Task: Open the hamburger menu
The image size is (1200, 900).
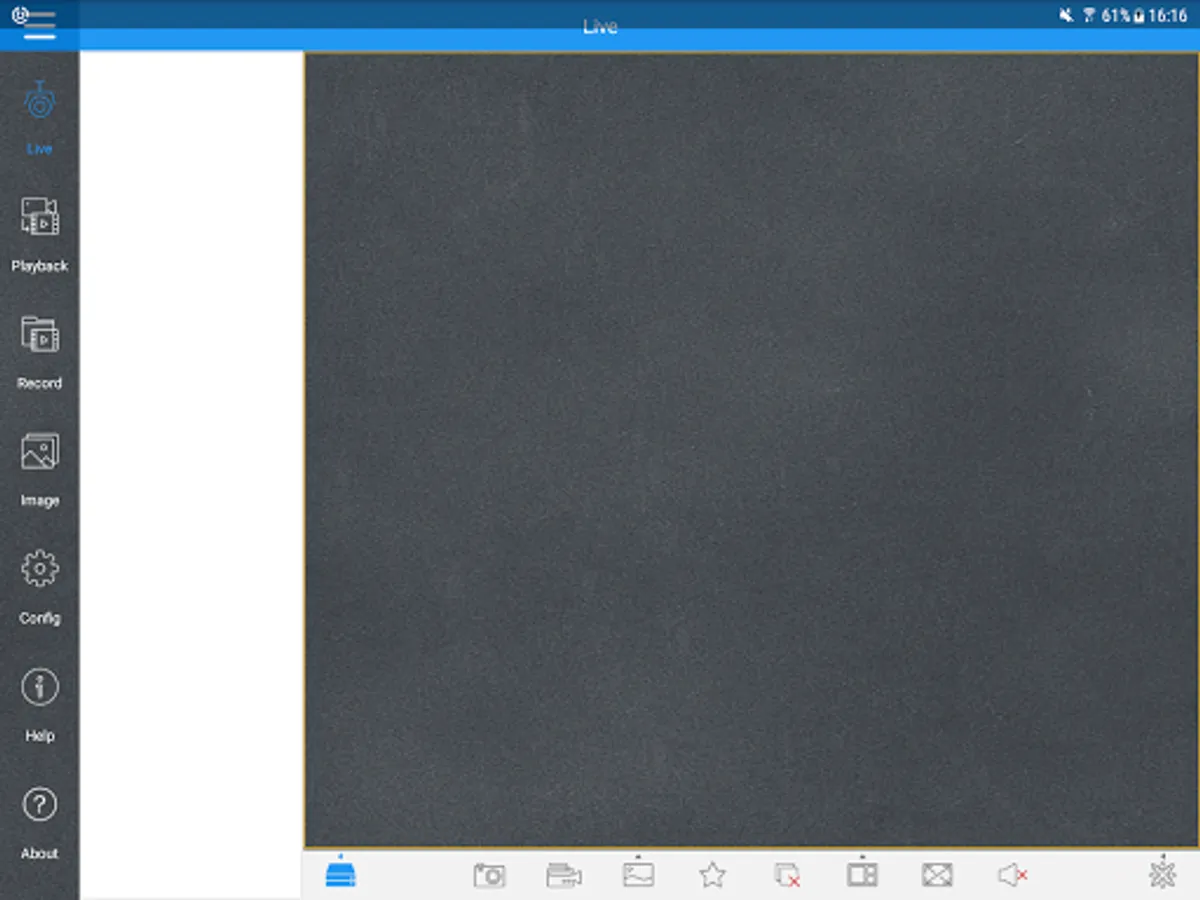Action: click(39, 25)
